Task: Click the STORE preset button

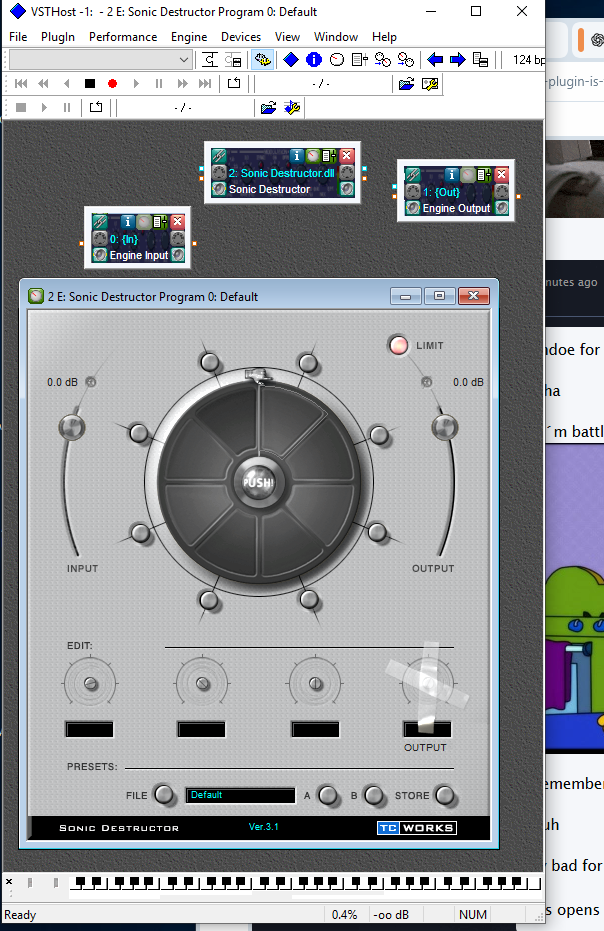Action: tap(445, 794)
